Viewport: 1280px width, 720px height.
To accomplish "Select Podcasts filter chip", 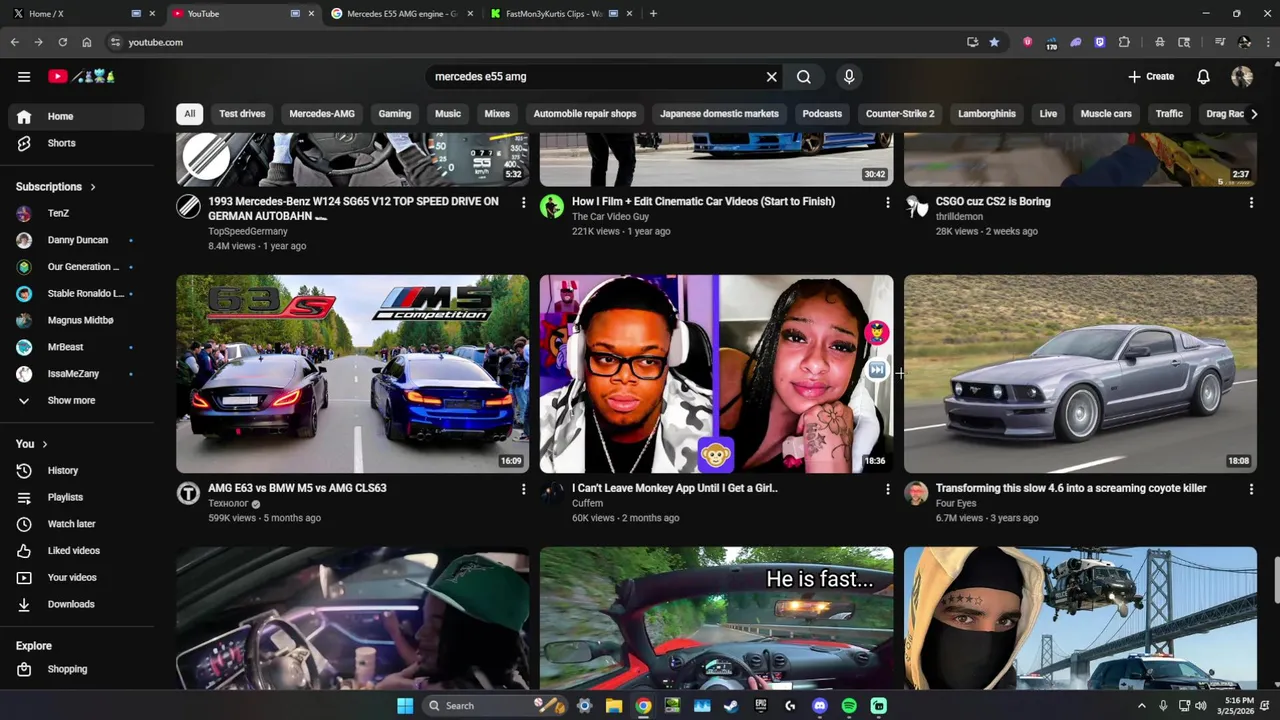I will 822,114.
